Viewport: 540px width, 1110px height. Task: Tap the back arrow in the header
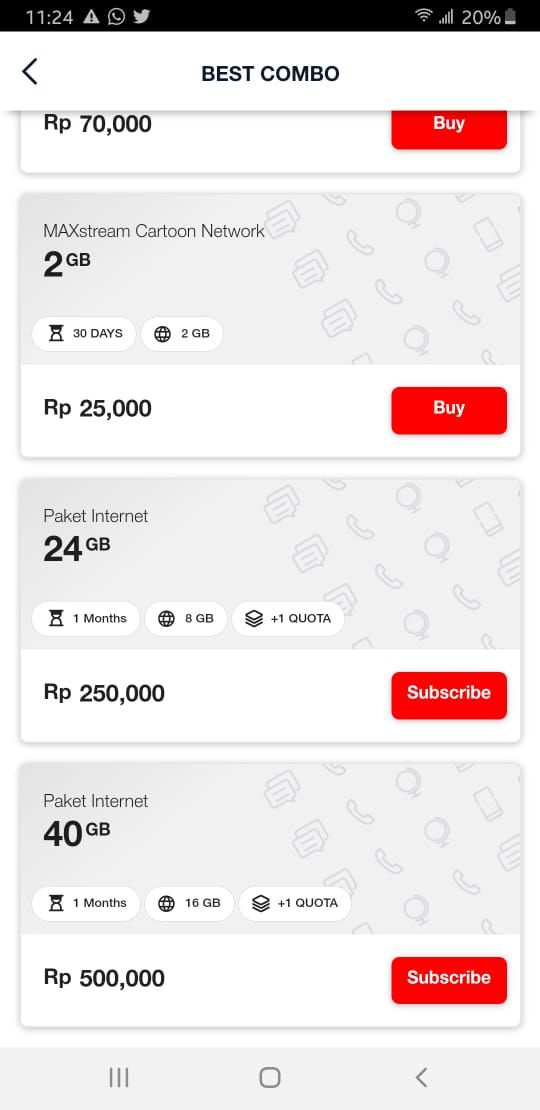(x=30, y=72)
